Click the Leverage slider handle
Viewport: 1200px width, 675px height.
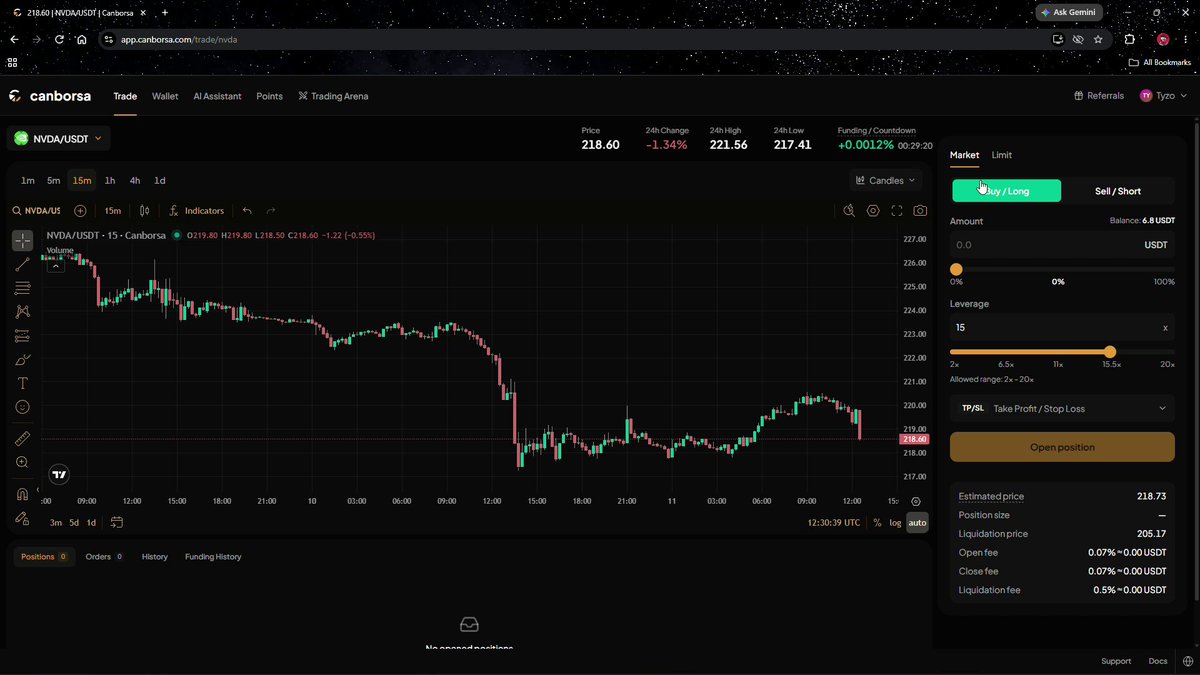coord(1110,352)
